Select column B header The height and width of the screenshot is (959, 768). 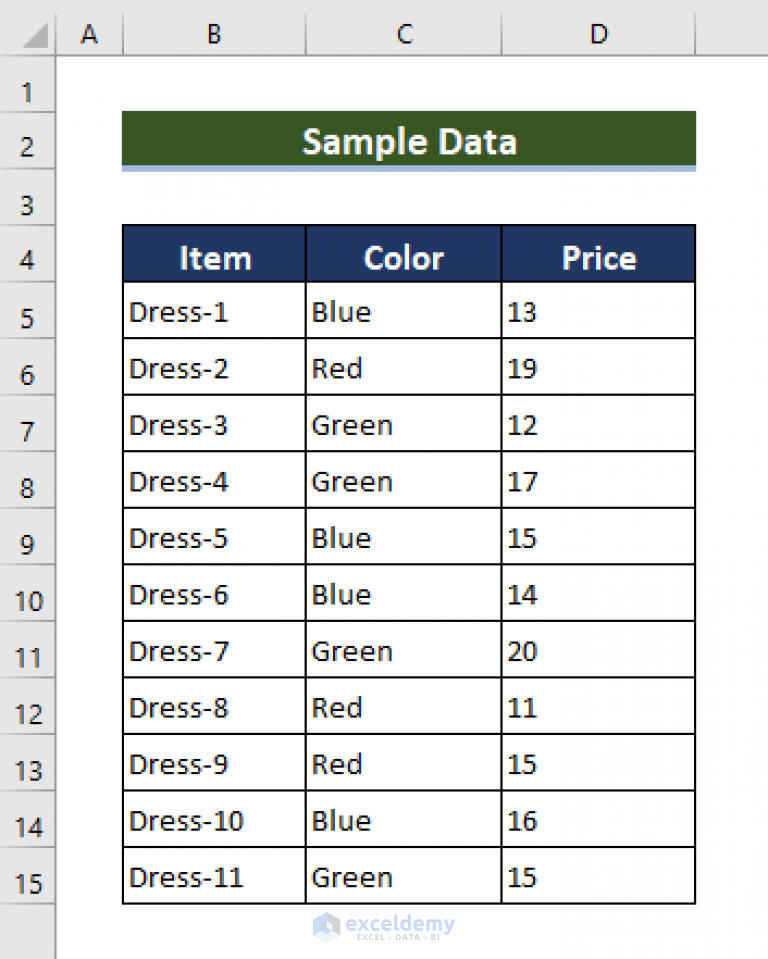click(213, 33)
